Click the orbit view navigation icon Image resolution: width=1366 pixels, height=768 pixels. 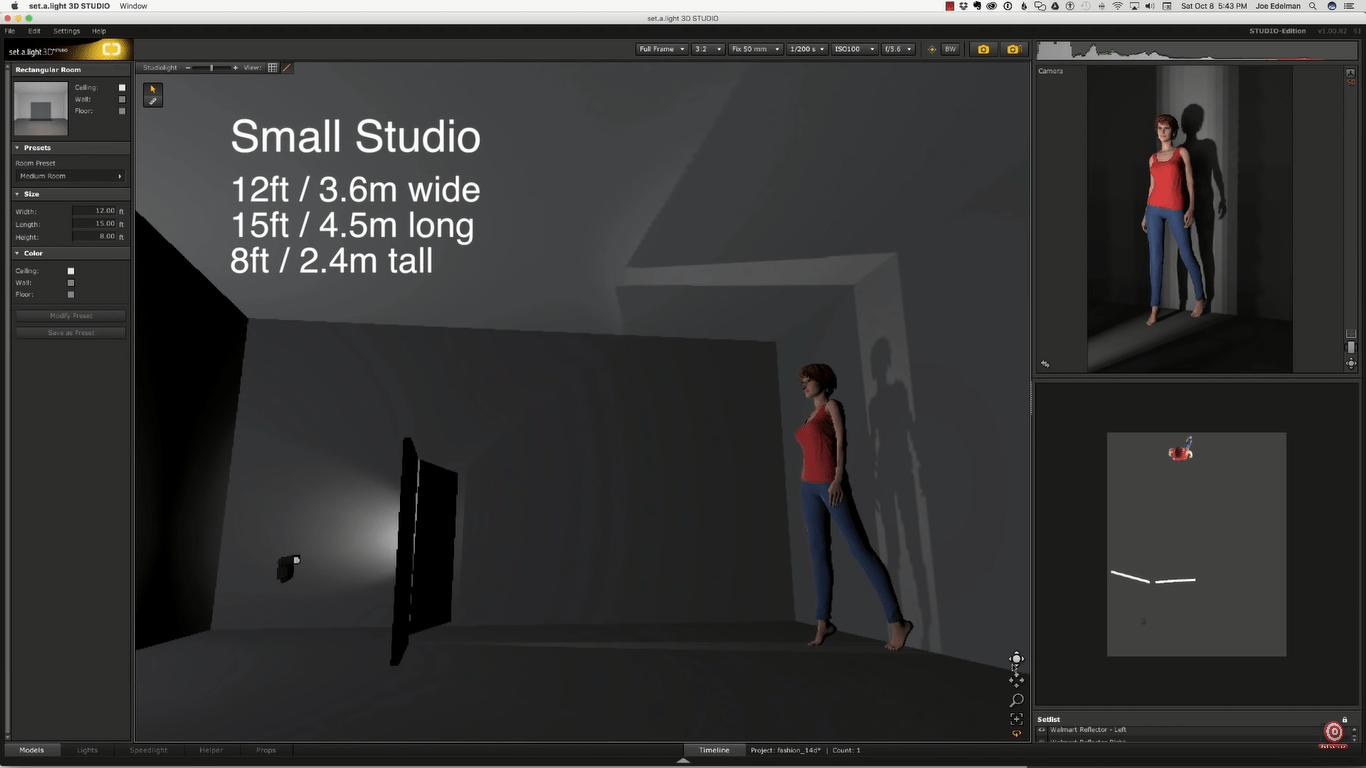pos(1016,659)
